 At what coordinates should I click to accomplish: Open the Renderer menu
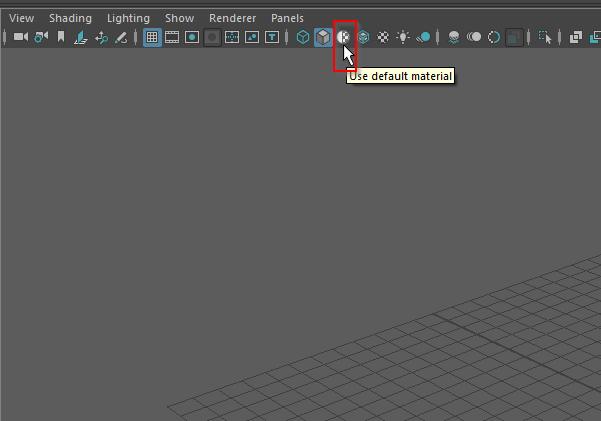(x=232, y=18)
